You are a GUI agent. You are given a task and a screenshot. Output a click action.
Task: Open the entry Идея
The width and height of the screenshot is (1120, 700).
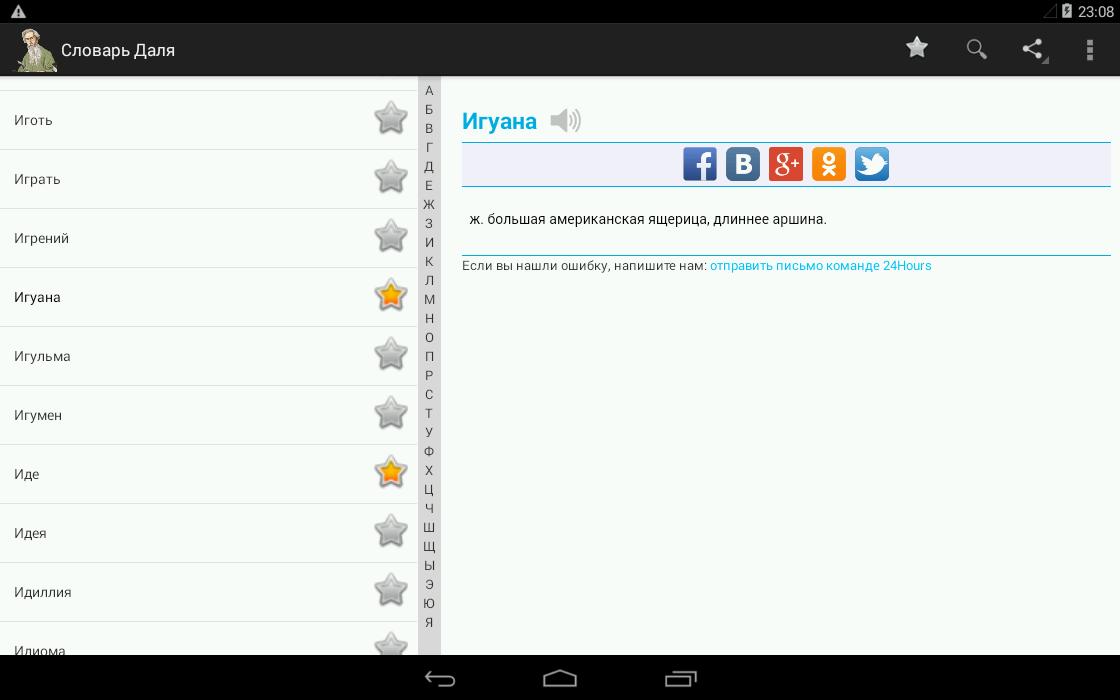coord(209,534)
